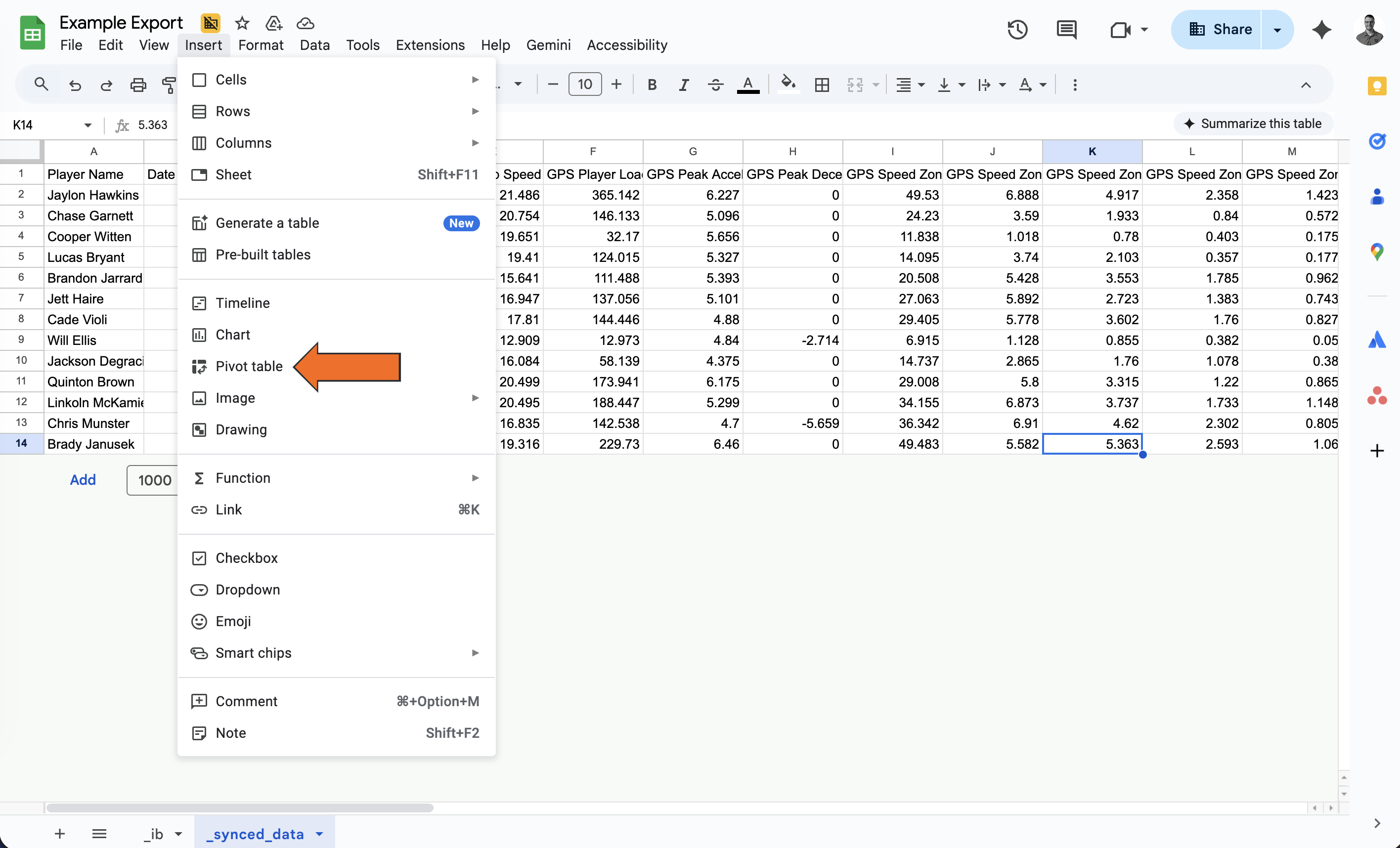Redo the last action
Image resolution: width=1400 pixels, height=848 pixels.
click(106, 85)
